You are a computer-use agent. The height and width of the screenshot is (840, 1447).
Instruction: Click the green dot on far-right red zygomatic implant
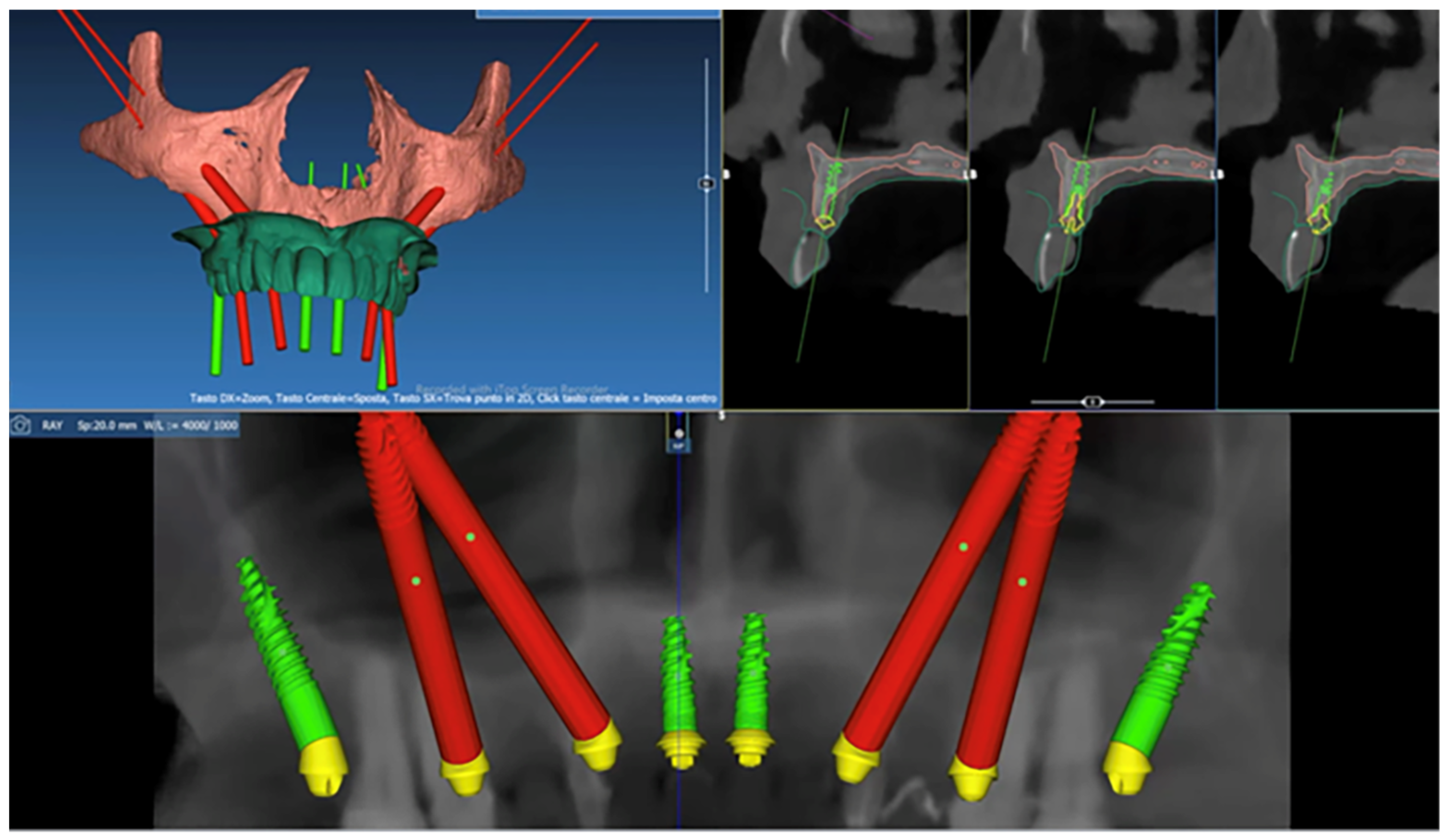1022,582
